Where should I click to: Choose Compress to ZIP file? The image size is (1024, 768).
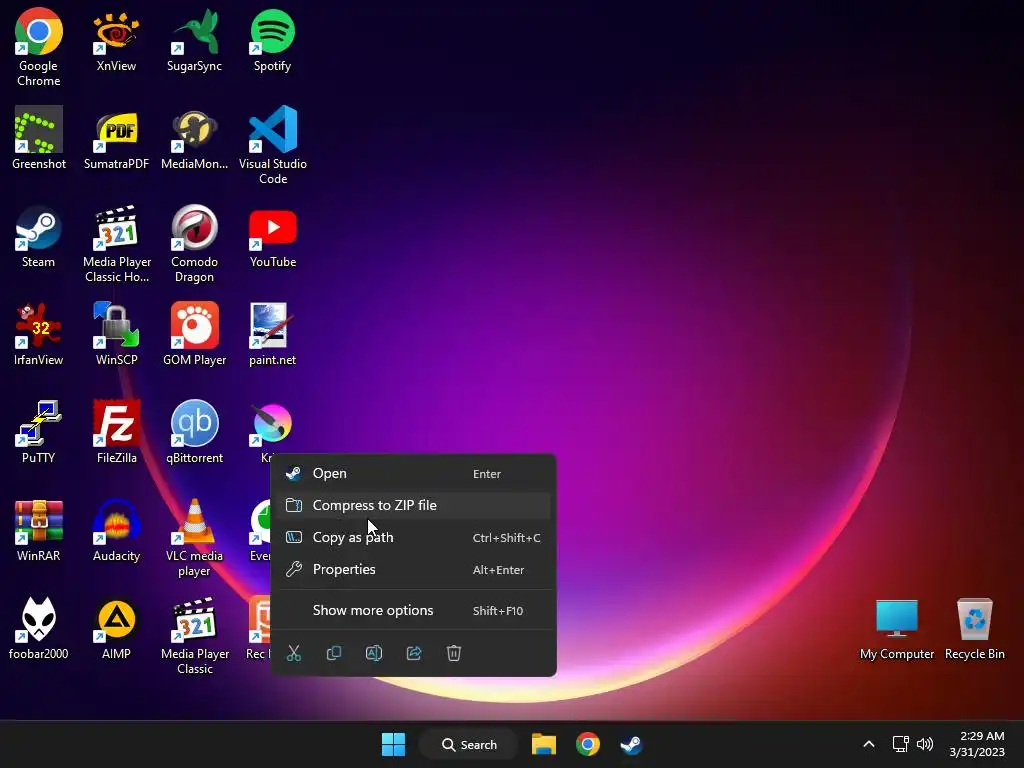click(413, 505)
